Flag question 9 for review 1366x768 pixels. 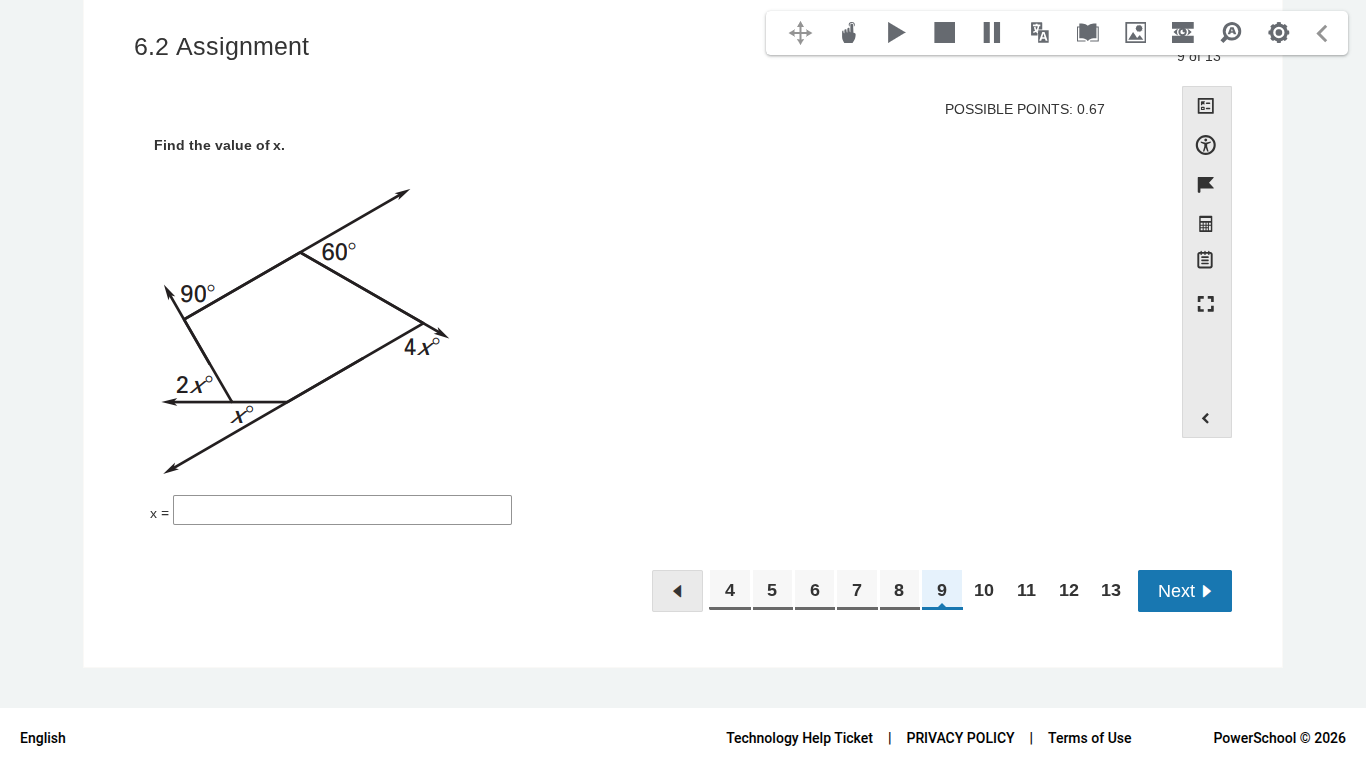coord(1206,183)
